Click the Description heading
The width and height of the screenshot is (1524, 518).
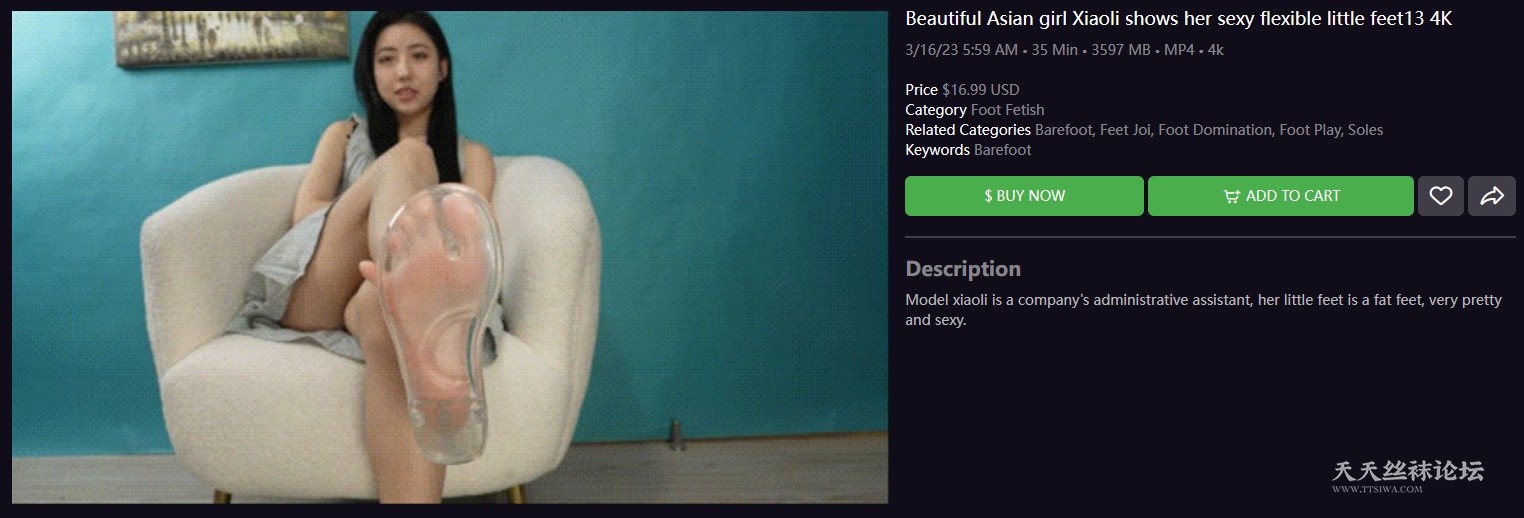click(963, 269)
